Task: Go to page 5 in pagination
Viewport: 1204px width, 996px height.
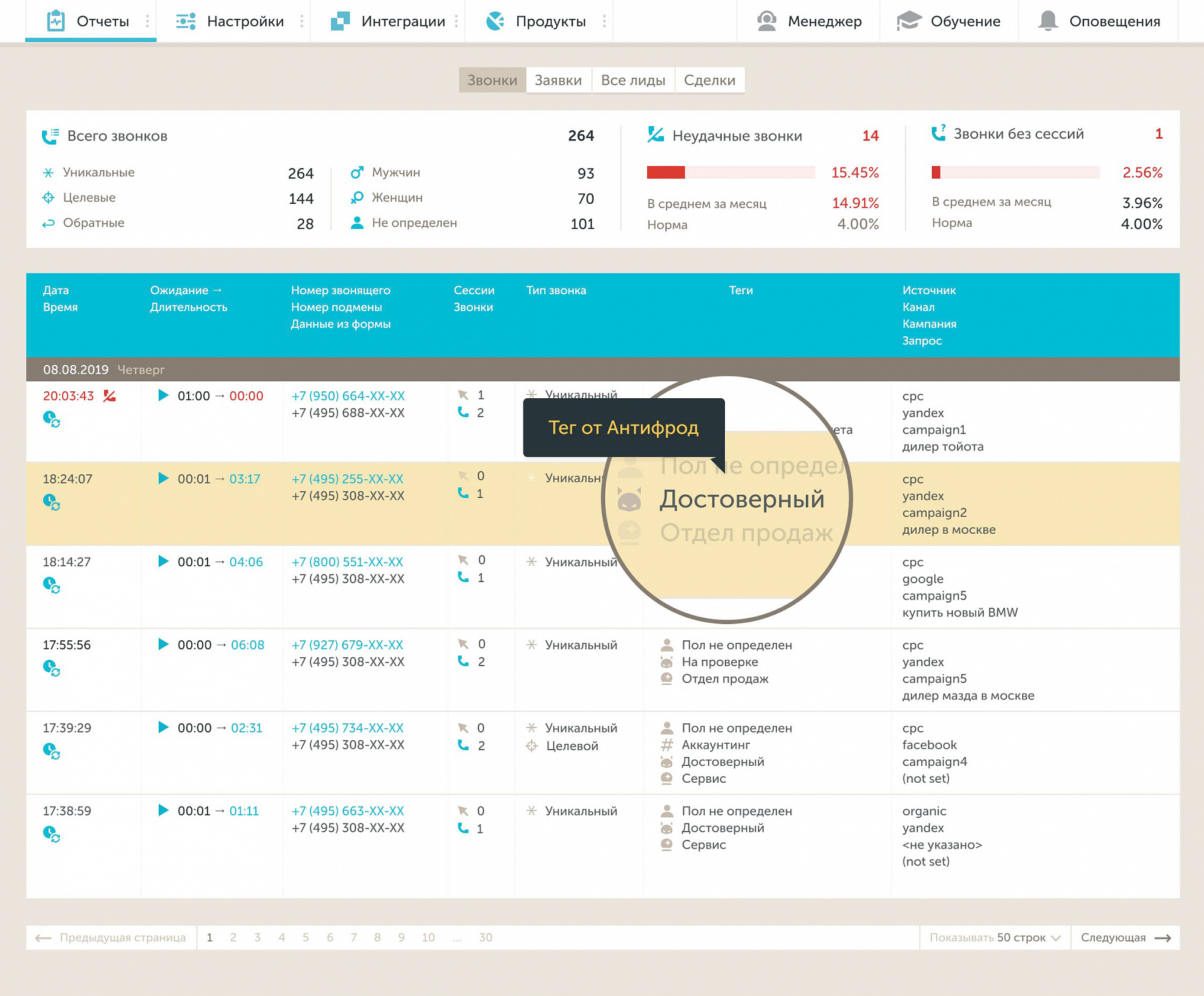Action: point(306,938)
